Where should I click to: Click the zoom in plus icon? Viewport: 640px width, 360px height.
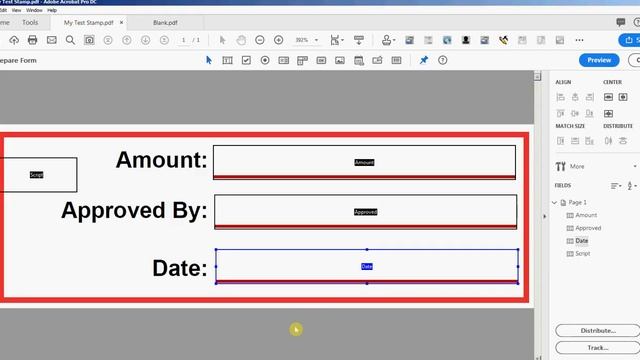[x=278, y=40]
